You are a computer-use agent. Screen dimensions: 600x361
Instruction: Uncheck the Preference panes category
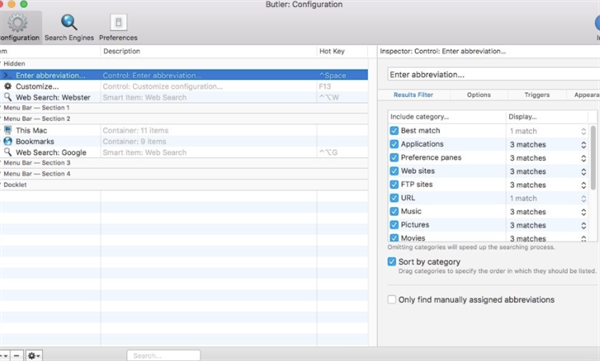pyautogui.click(x=394, y=157)
